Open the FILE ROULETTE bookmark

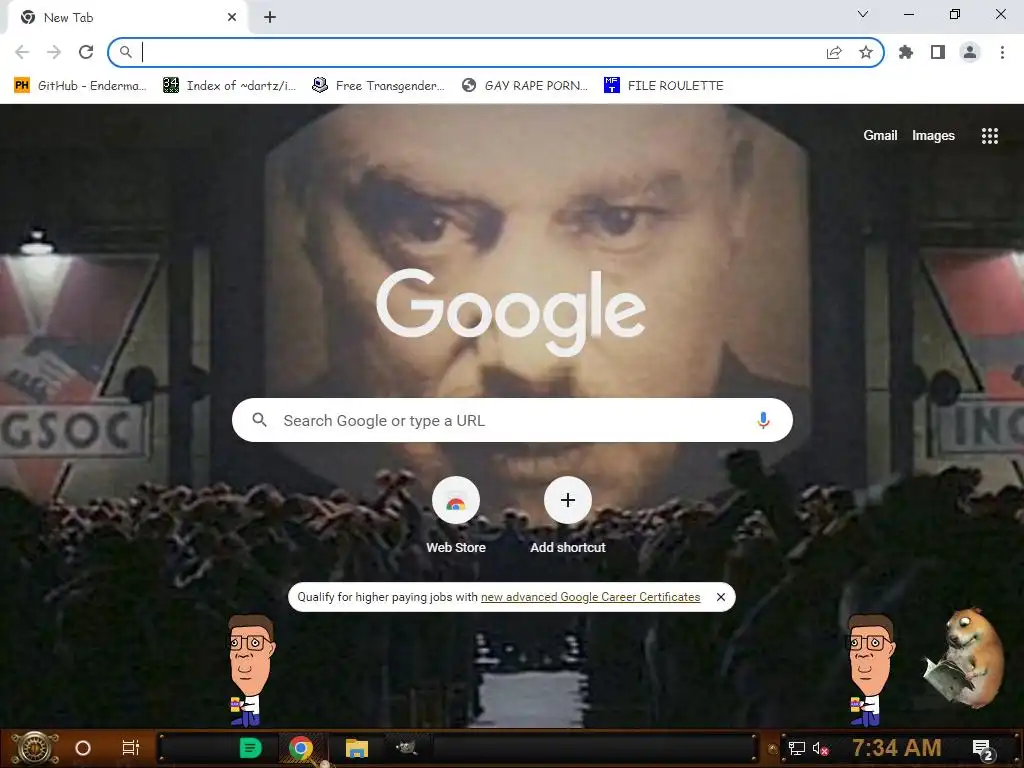point(664,86)
